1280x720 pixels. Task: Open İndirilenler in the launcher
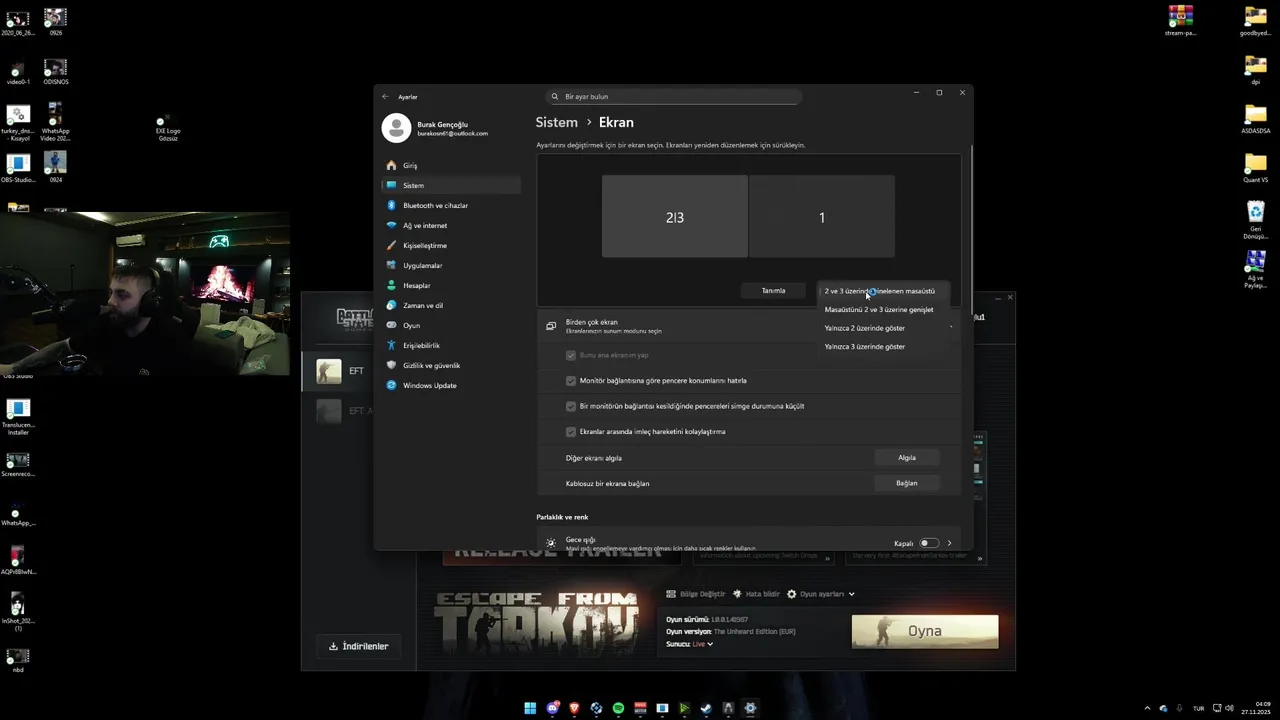pos(358,646)
